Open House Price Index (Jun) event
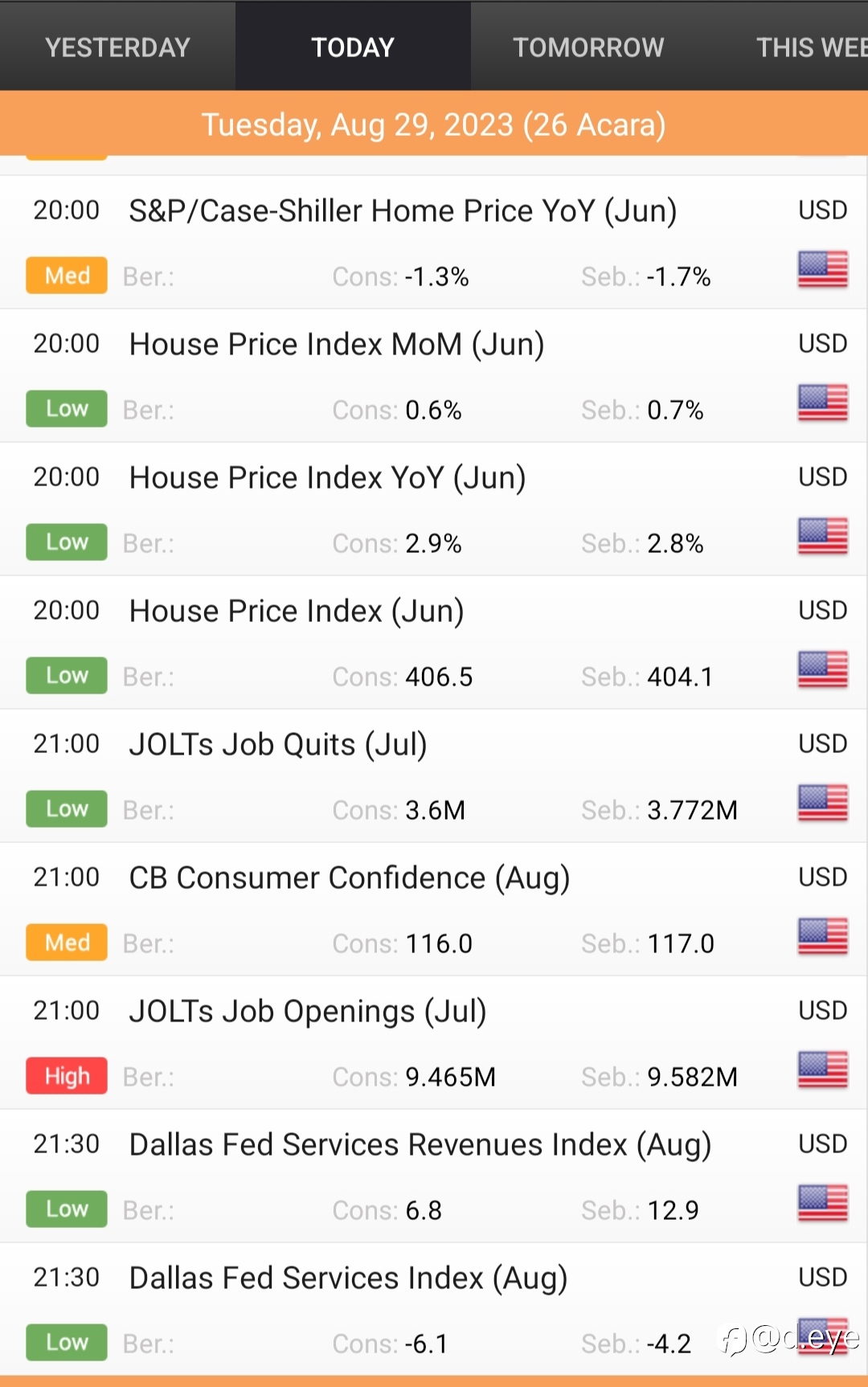 [297, 612]
